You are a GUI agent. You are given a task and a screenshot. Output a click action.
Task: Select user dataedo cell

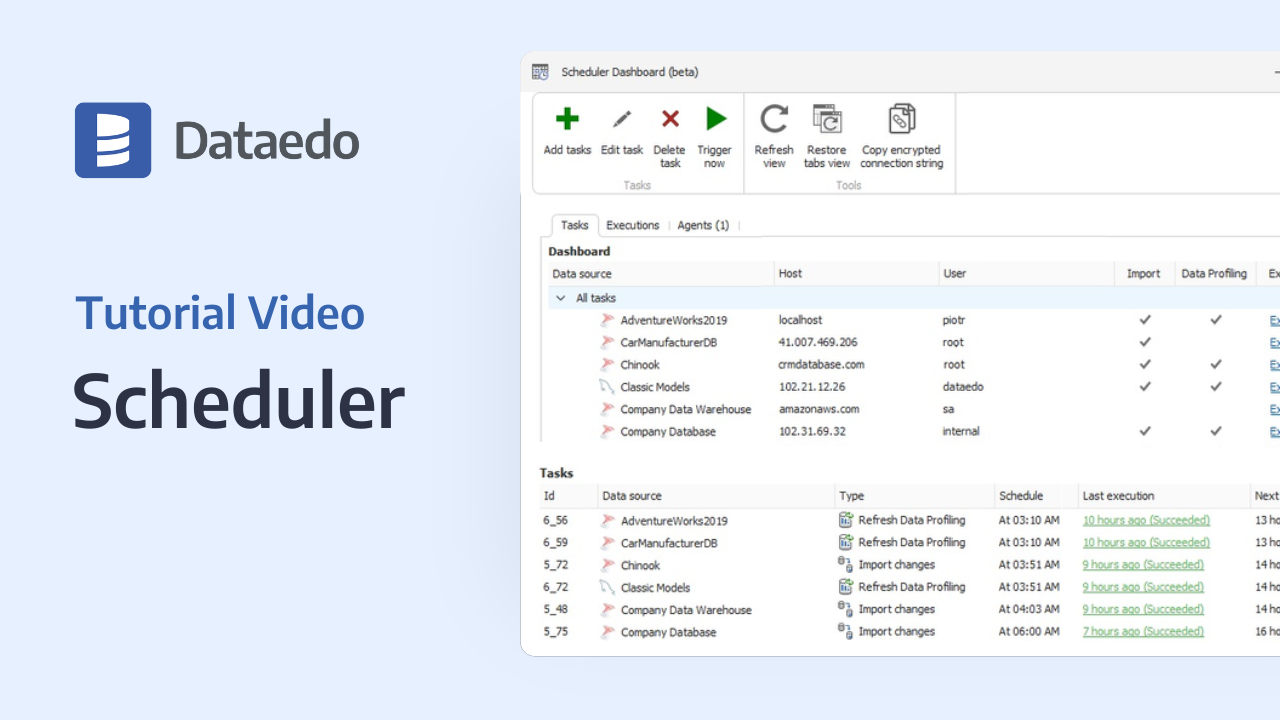(x=962, y=387)
